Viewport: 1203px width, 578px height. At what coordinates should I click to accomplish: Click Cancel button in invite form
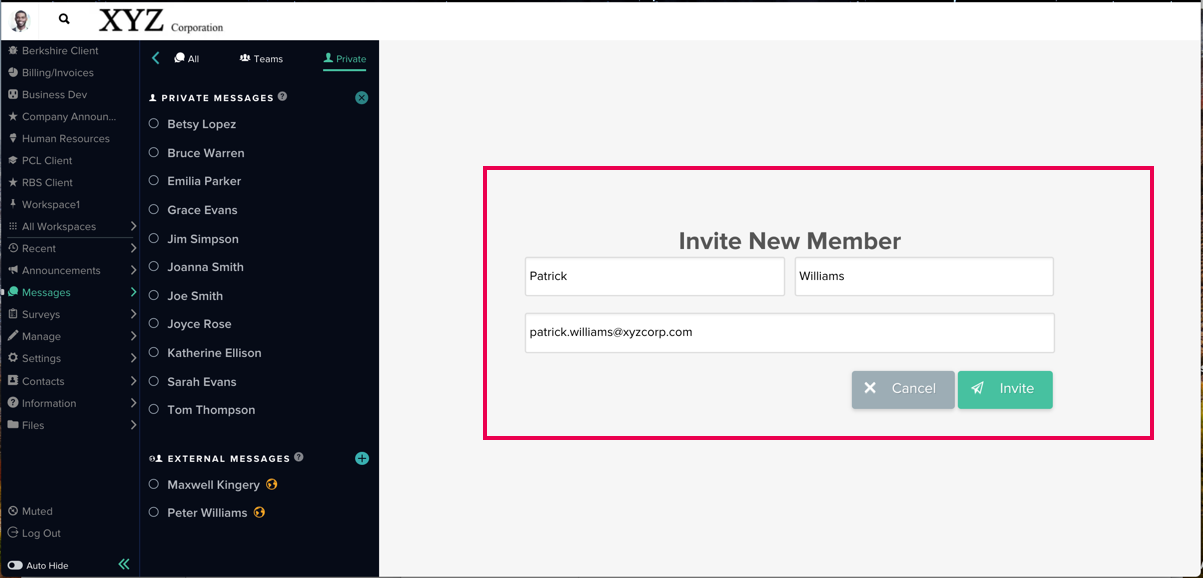click(x=903, y=389)
